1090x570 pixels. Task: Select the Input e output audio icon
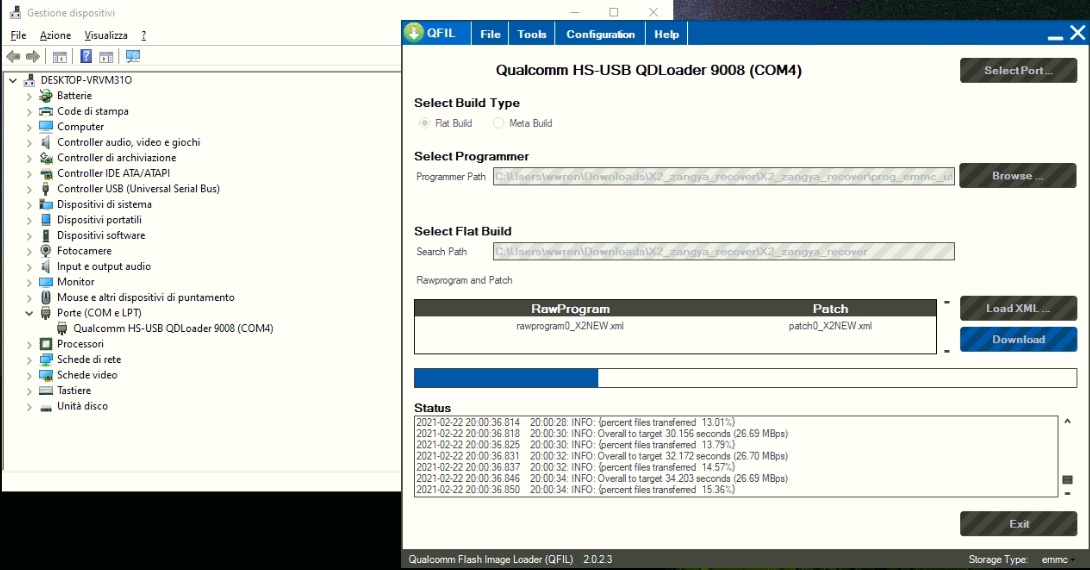[x=46, y=266]
